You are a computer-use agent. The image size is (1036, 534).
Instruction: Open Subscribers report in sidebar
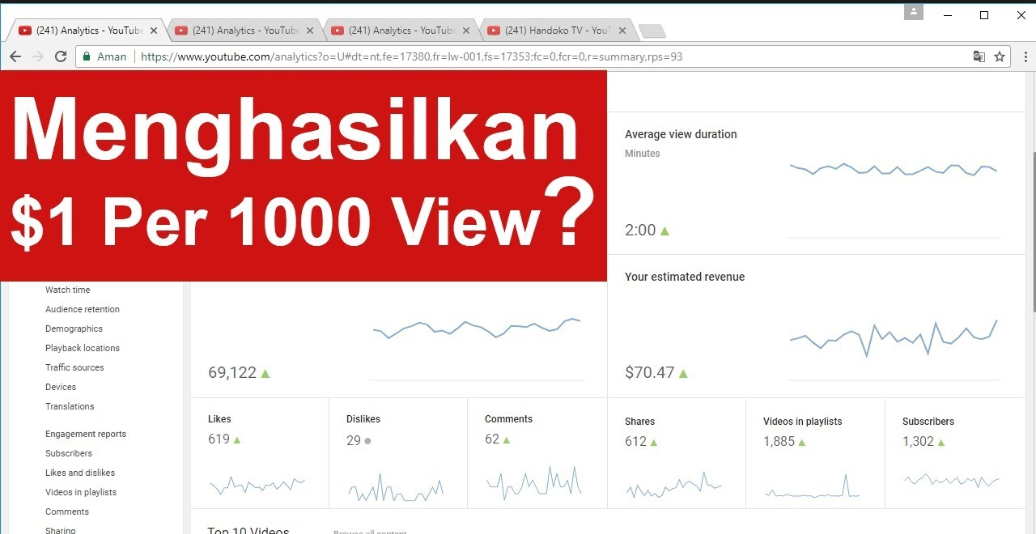69,453
